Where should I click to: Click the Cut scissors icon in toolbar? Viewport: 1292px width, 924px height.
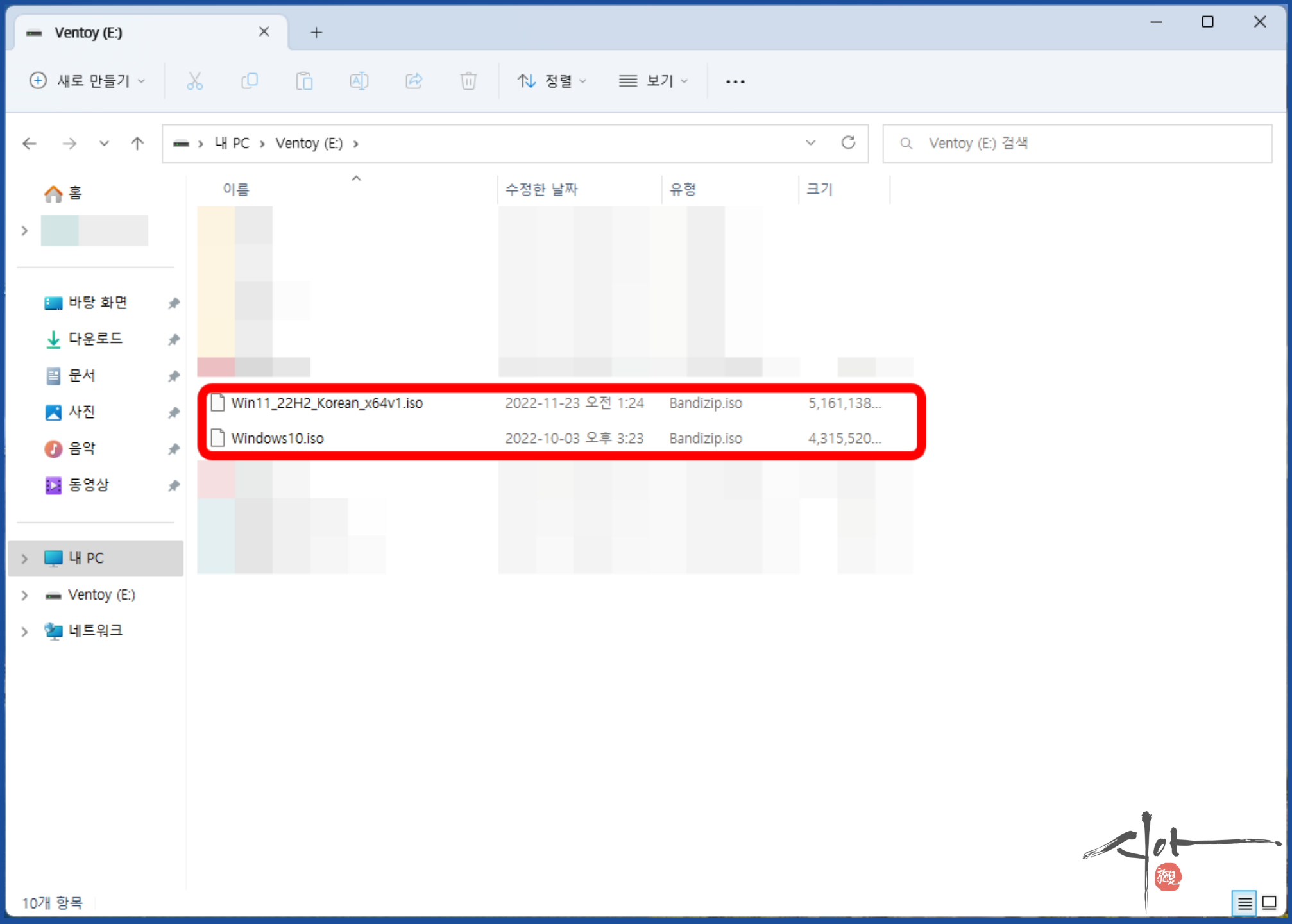194,81
